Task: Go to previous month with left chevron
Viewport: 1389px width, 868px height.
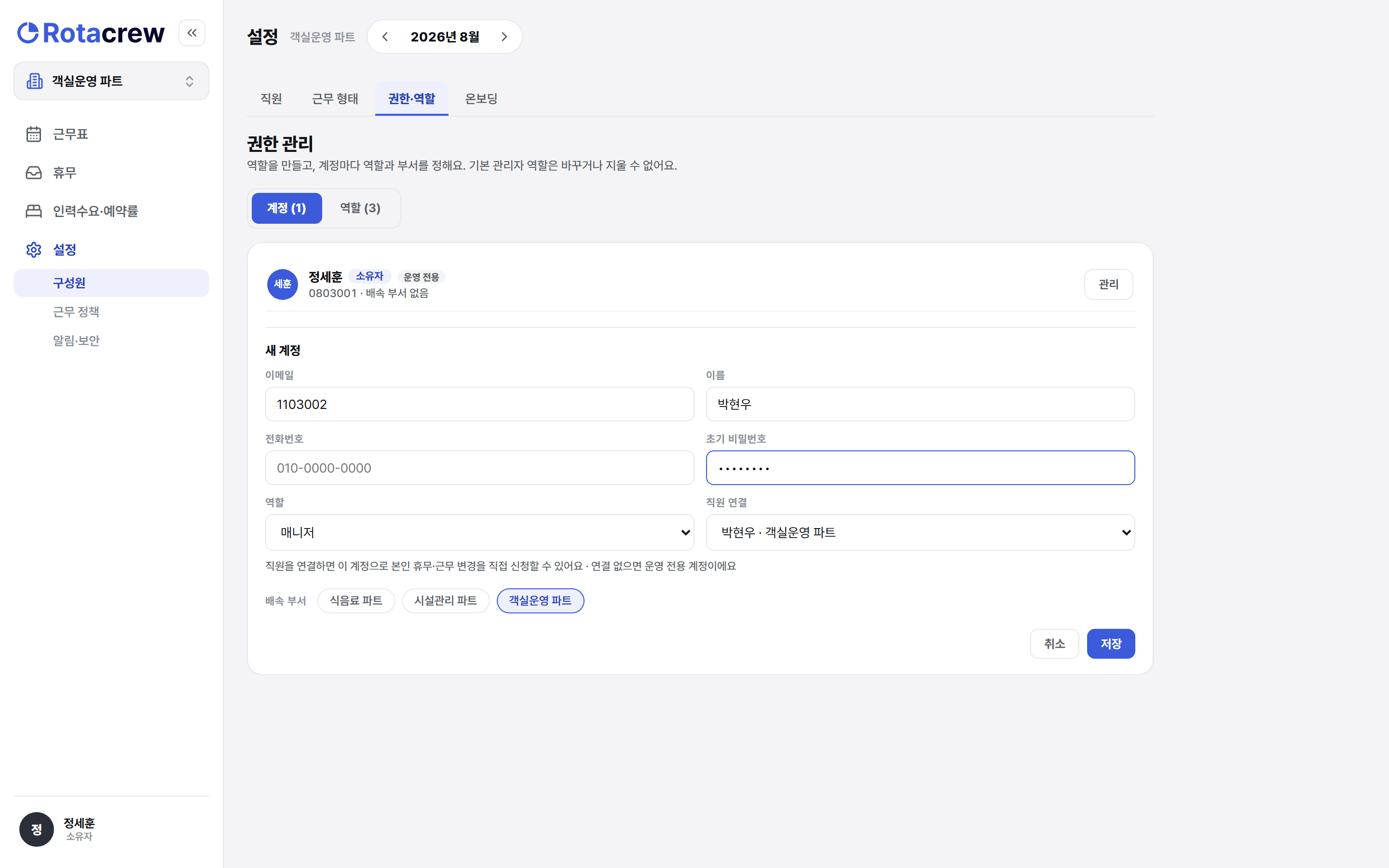Action: point(385,37)
